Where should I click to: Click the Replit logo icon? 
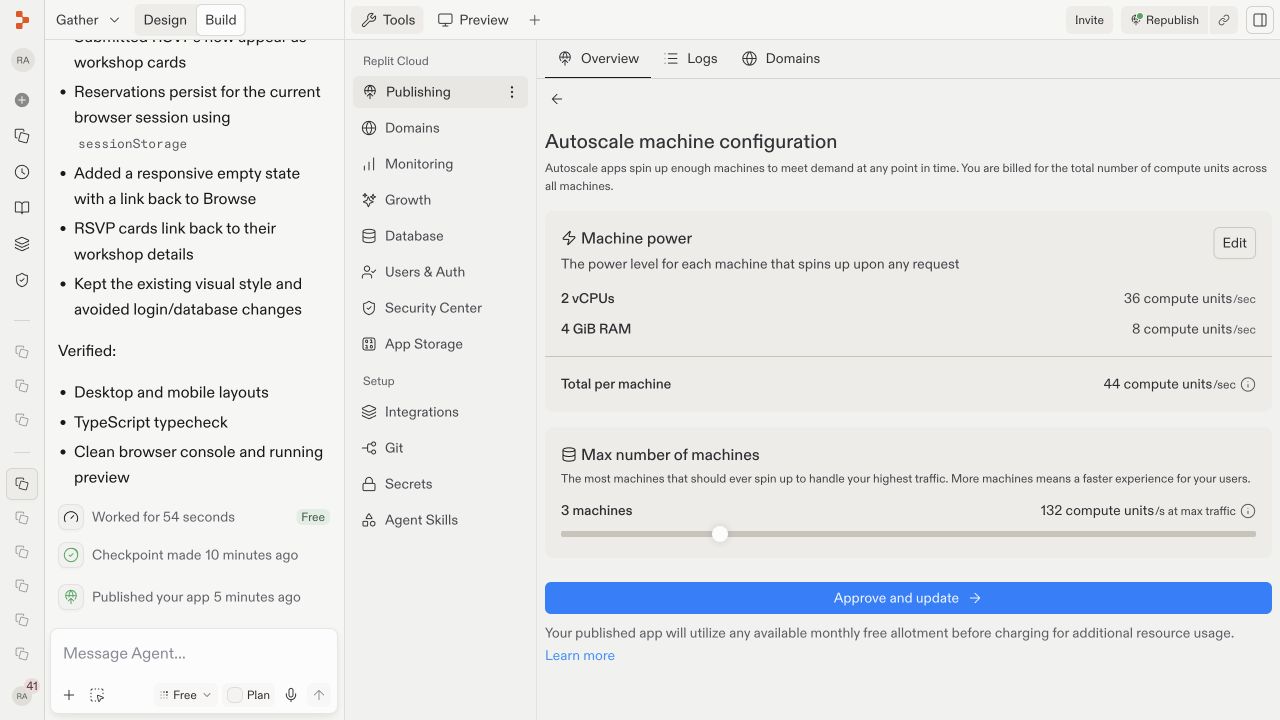coord(22,20)
